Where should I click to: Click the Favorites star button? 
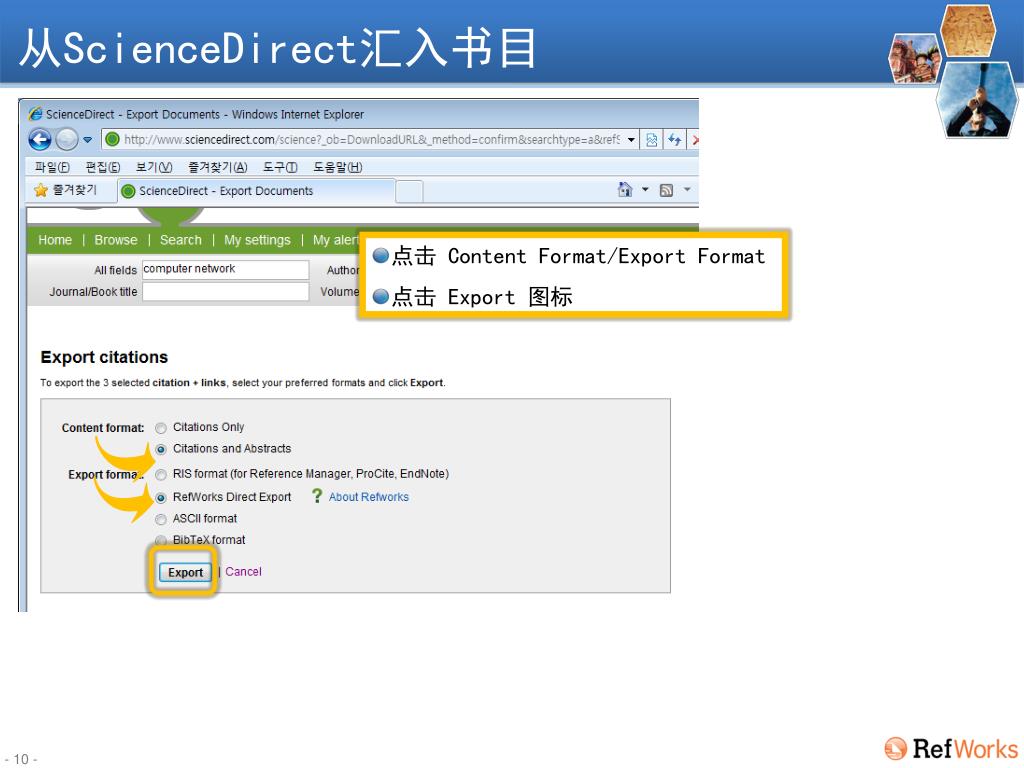65,190
